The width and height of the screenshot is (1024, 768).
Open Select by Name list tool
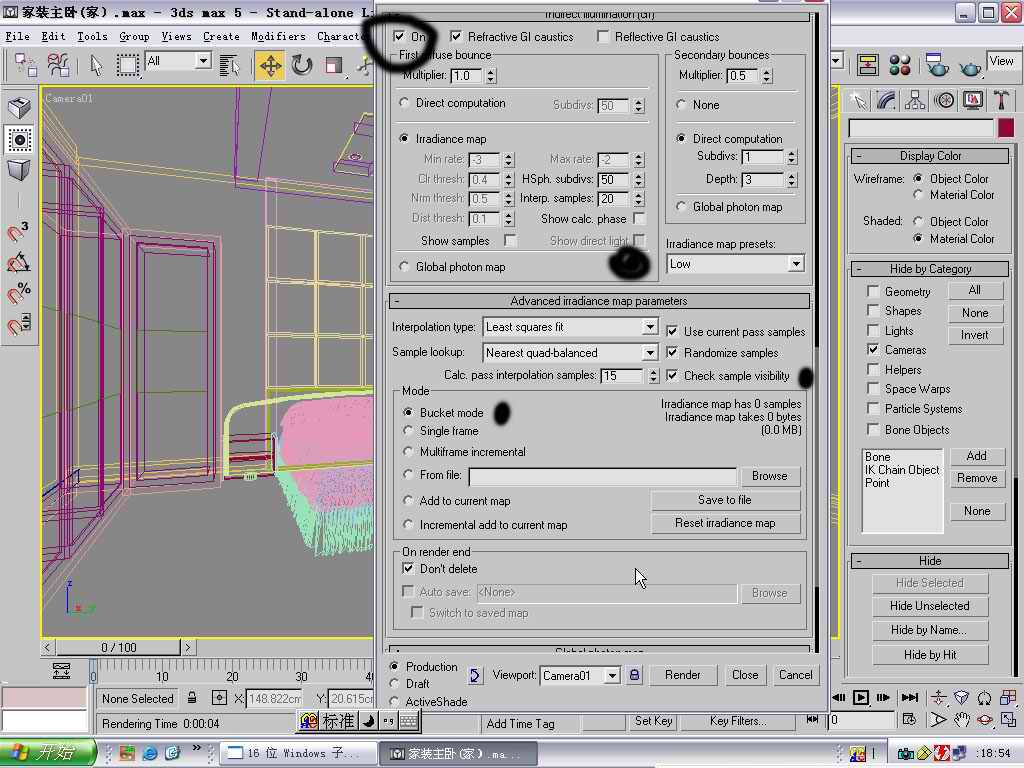pyautogui.click(x=229, y=65)
